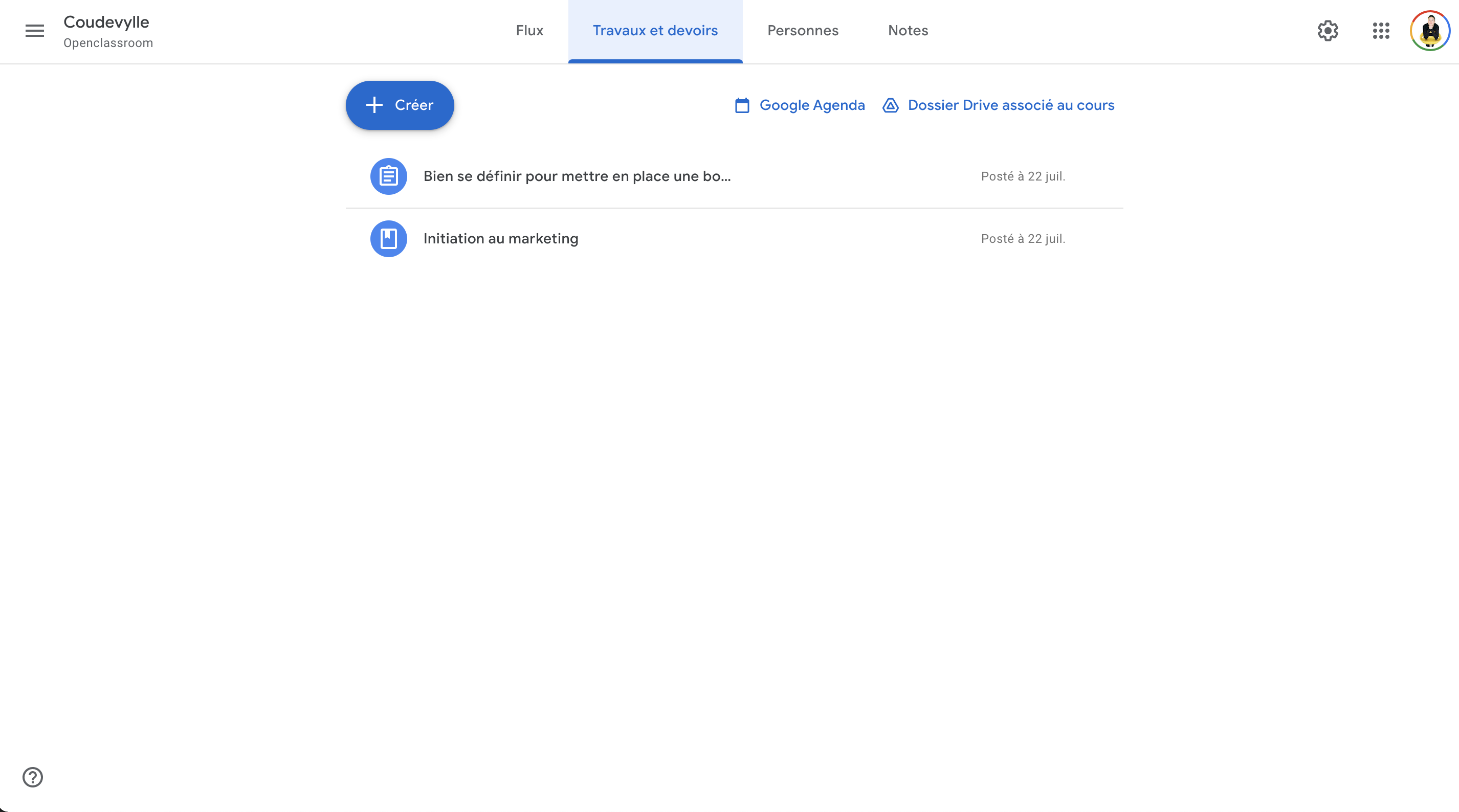Switch to the Personnes tab

coord(803,31)
